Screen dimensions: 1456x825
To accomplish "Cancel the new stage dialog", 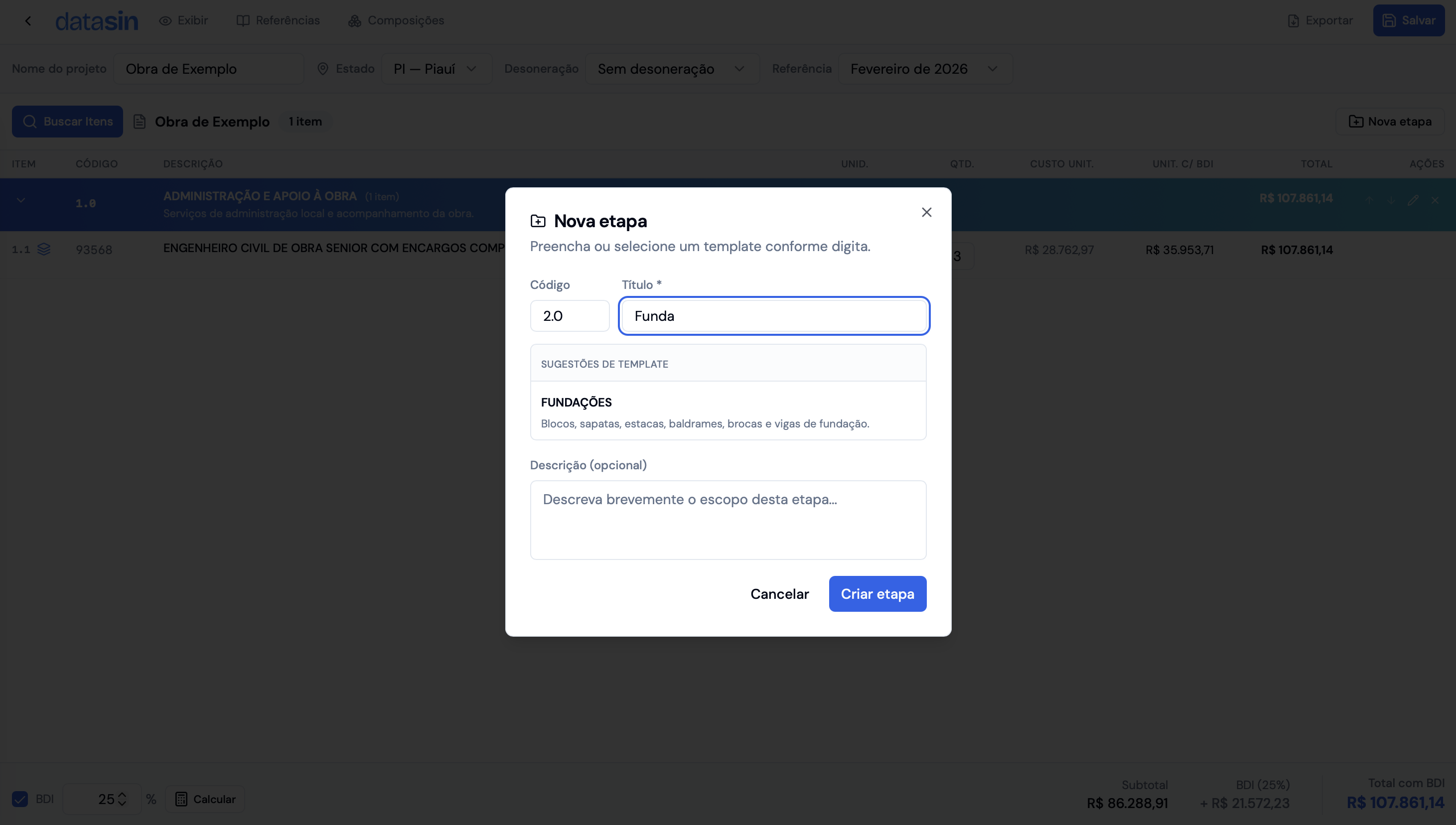I will pos(779,594).
